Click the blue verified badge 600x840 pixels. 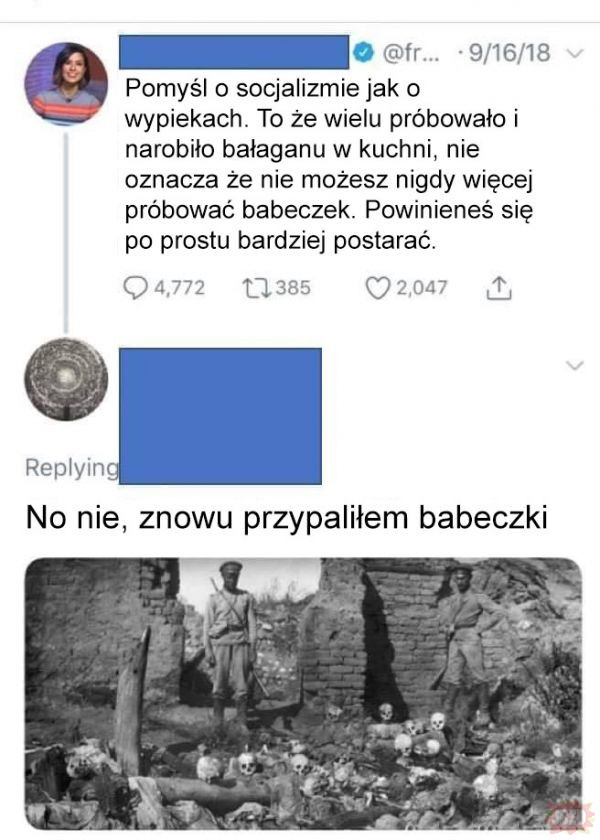364,52
